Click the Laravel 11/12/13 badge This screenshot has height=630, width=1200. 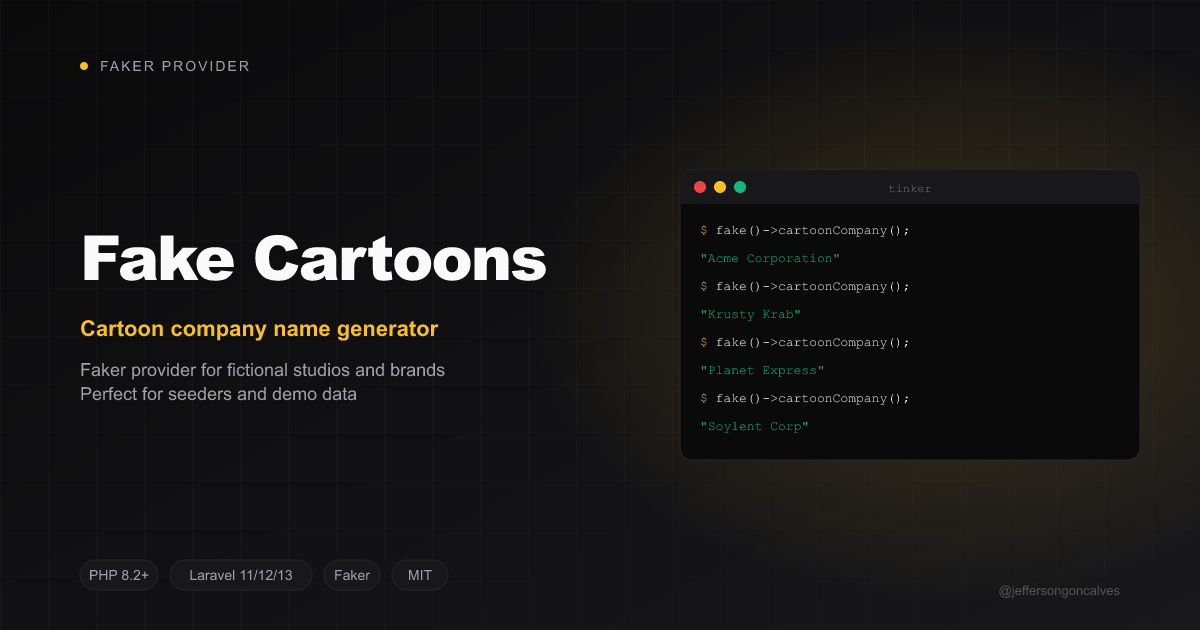[x=241, y=575]
